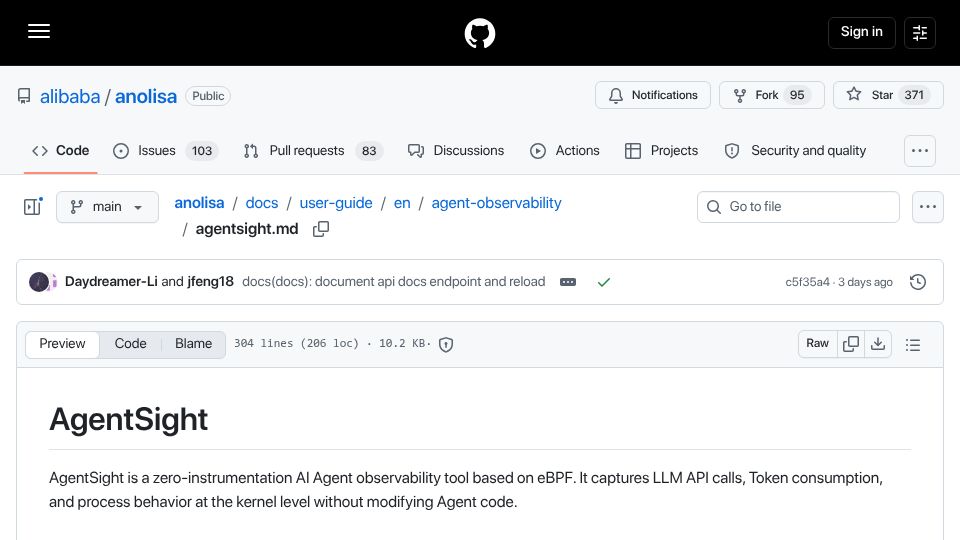Copy the raw file contents
Screen dimensions: 960x540
(x=851, y=344)
